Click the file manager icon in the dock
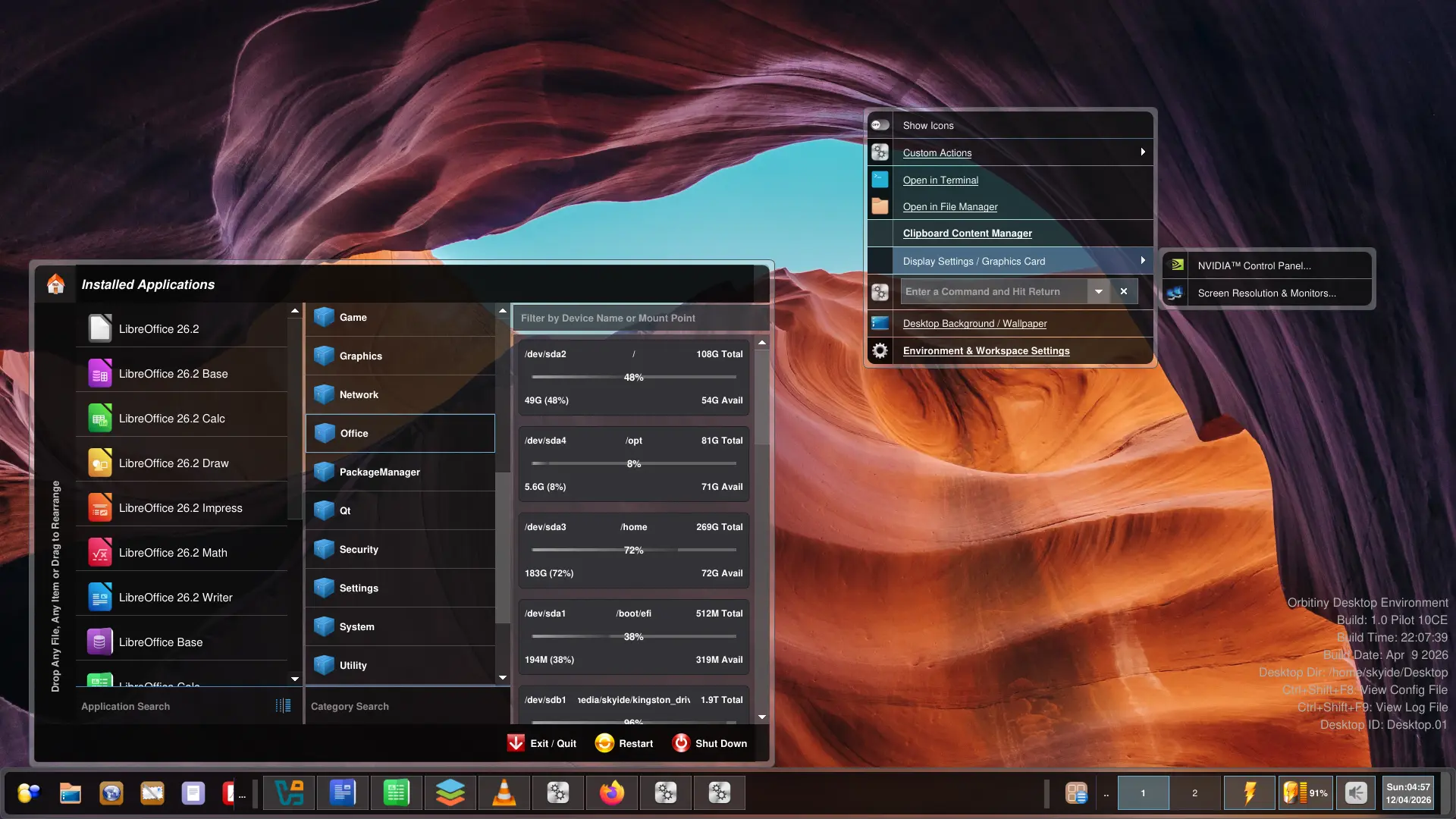This screenshot has width=1456, height=819. coord(71,793)
